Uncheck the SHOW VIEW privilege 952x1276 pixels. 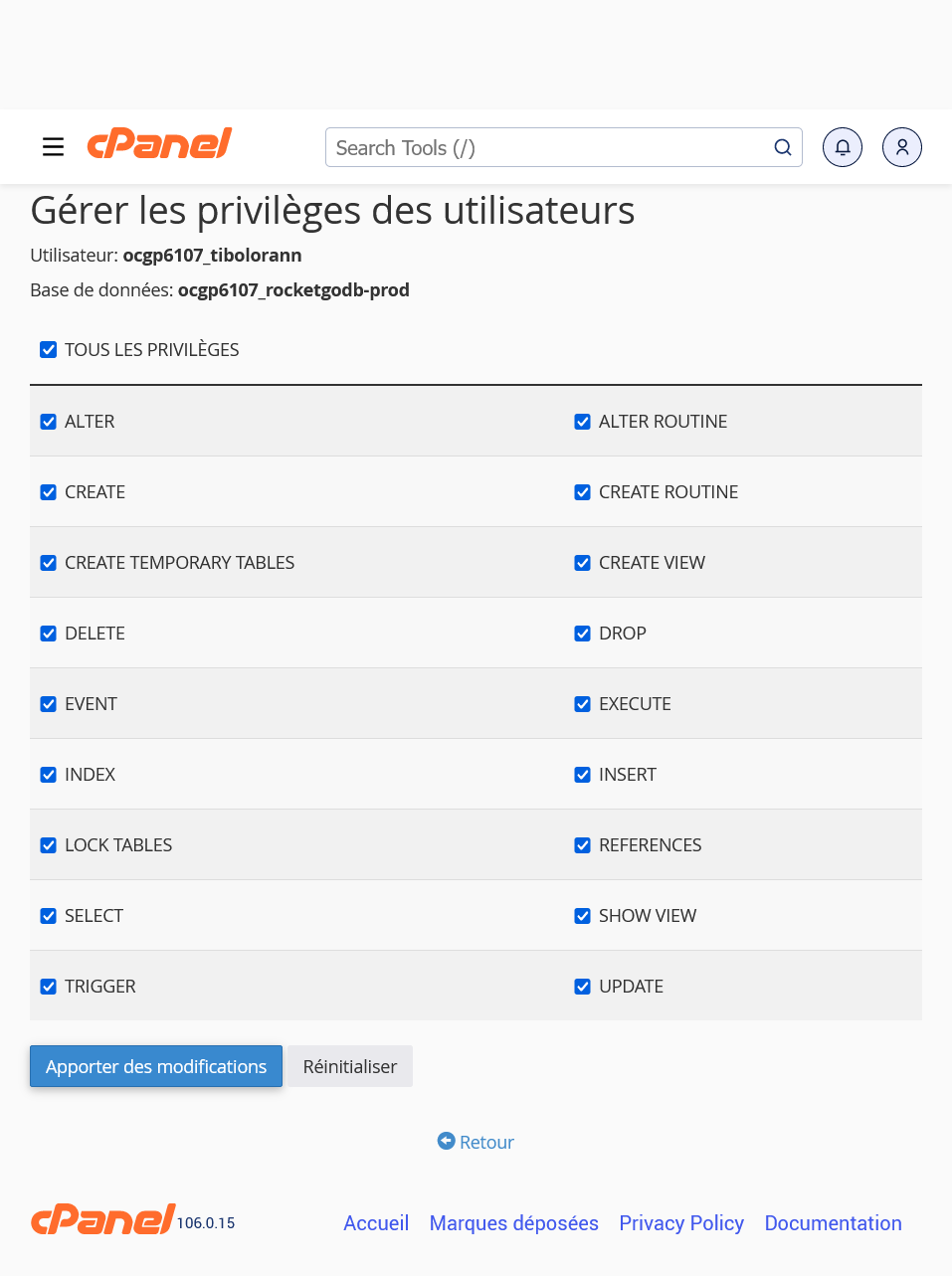(x=582, y=916)
